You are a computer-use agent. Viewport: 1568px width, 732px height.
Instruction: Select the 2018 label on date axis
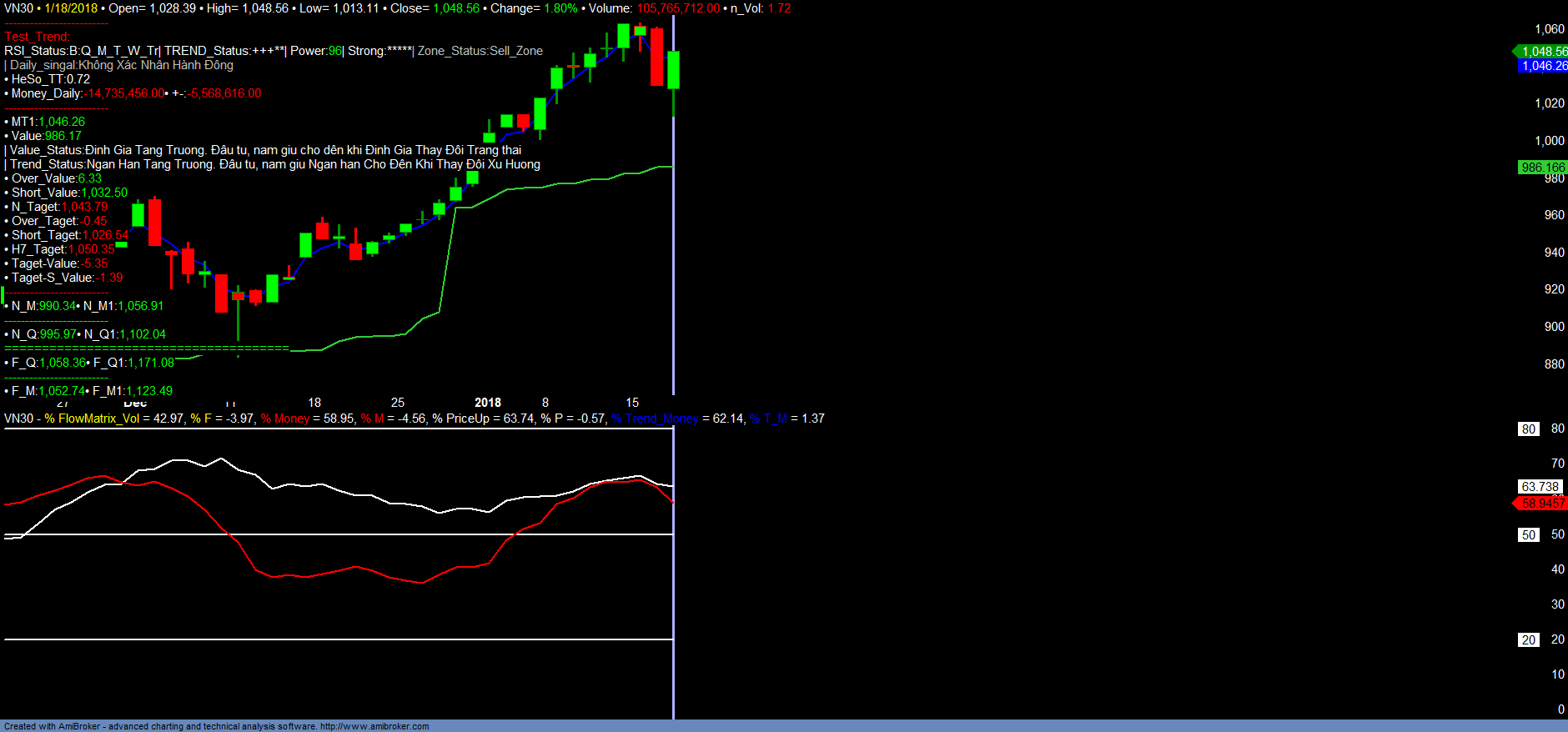pyautogui.click(x=487, y=403)
